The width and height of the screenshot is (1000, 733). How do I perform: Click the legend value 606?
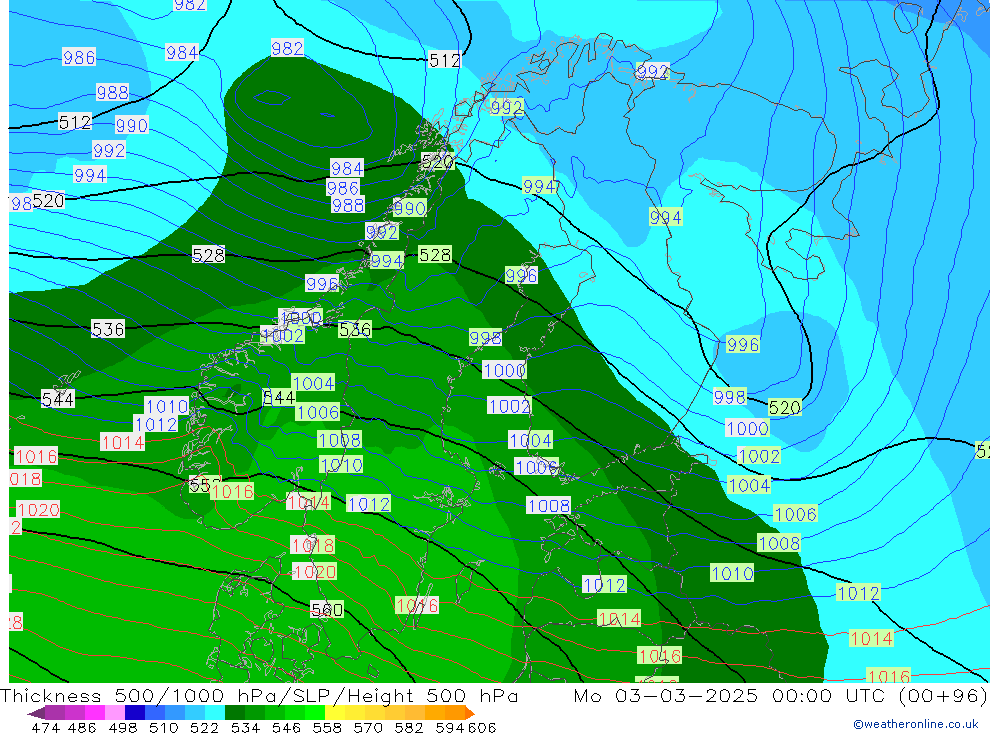coord(482,727)
